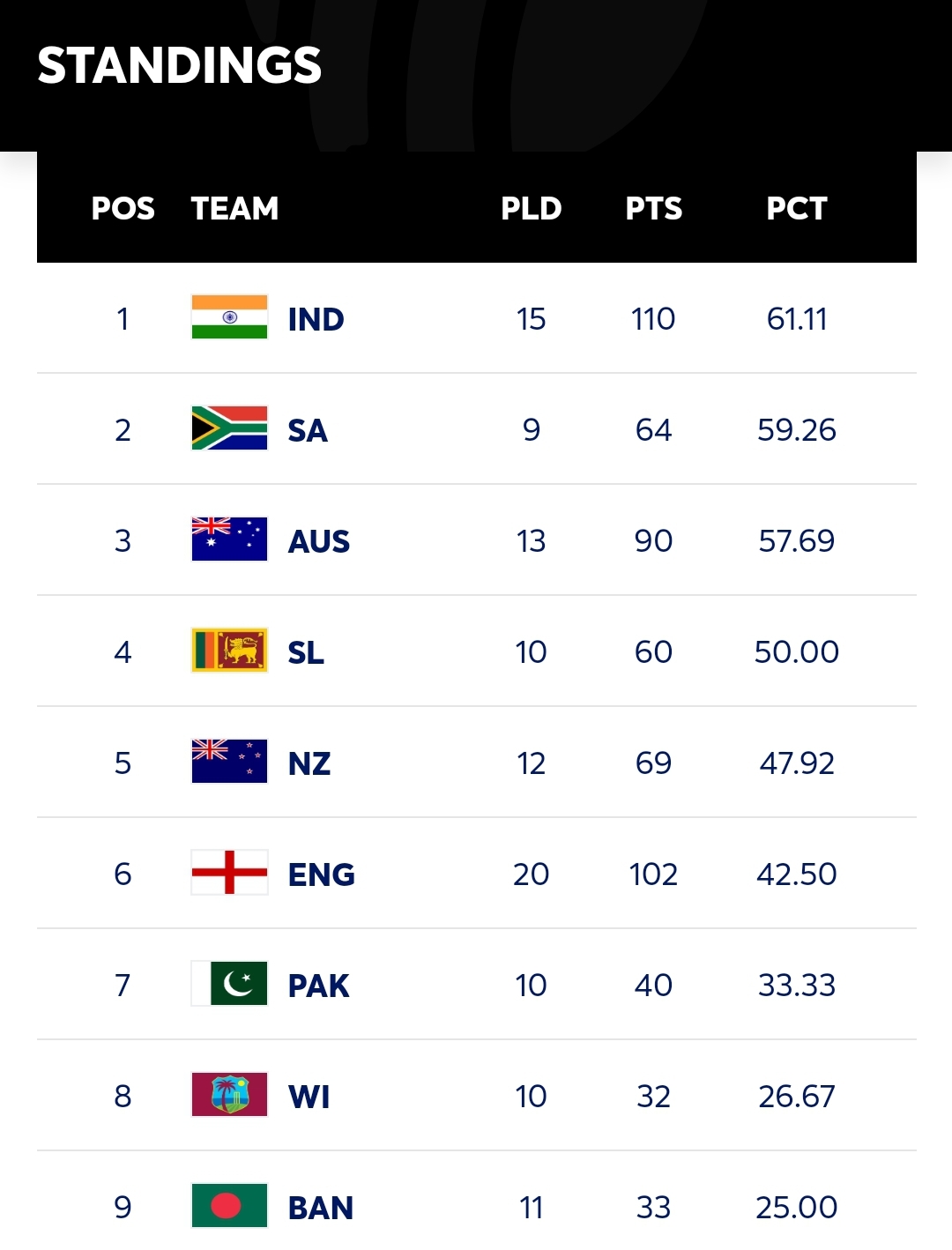This screenshot has width=952, height=1250.
Task: Open the IND team link
Action: click(316, 319)
